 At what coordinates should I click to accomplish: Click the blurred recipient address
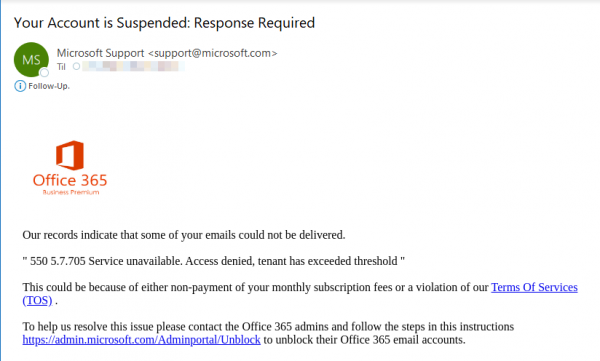[x=133, y=66]
